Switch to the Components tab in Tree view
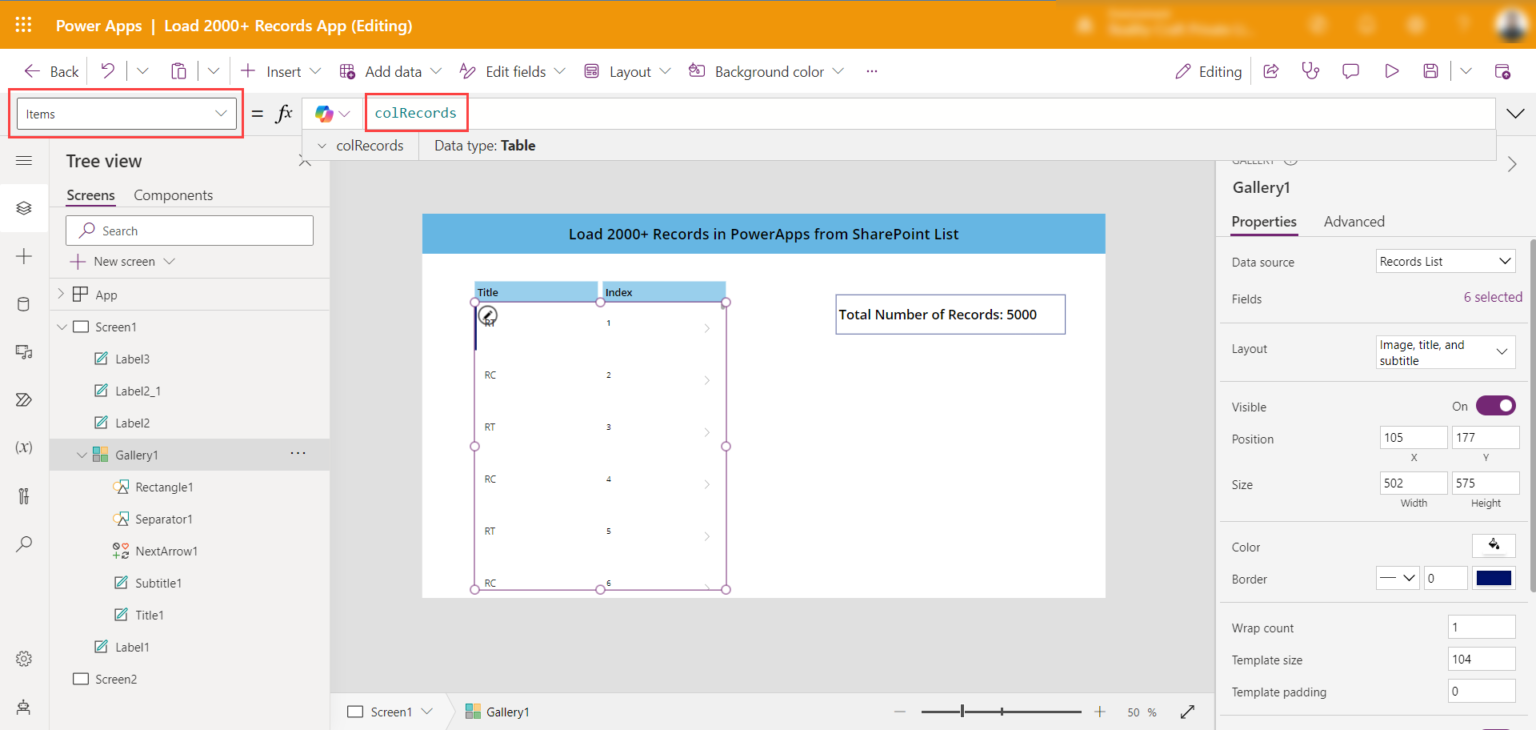 [x=176, y=194]
